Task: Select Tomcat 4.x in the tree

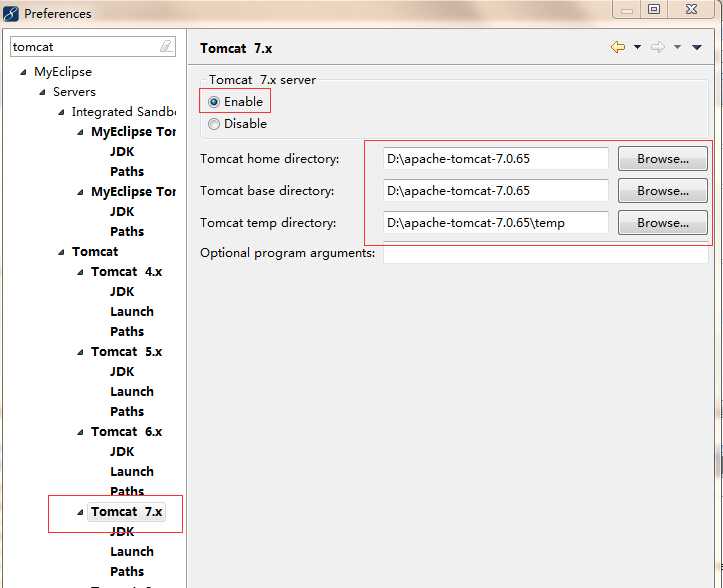Action: point(126,272)
